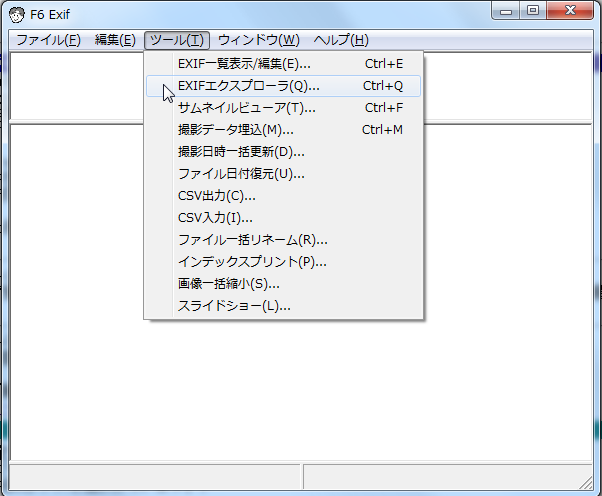
Task: Select CSV入力(I) menu entry
Action: pos(283,218)
